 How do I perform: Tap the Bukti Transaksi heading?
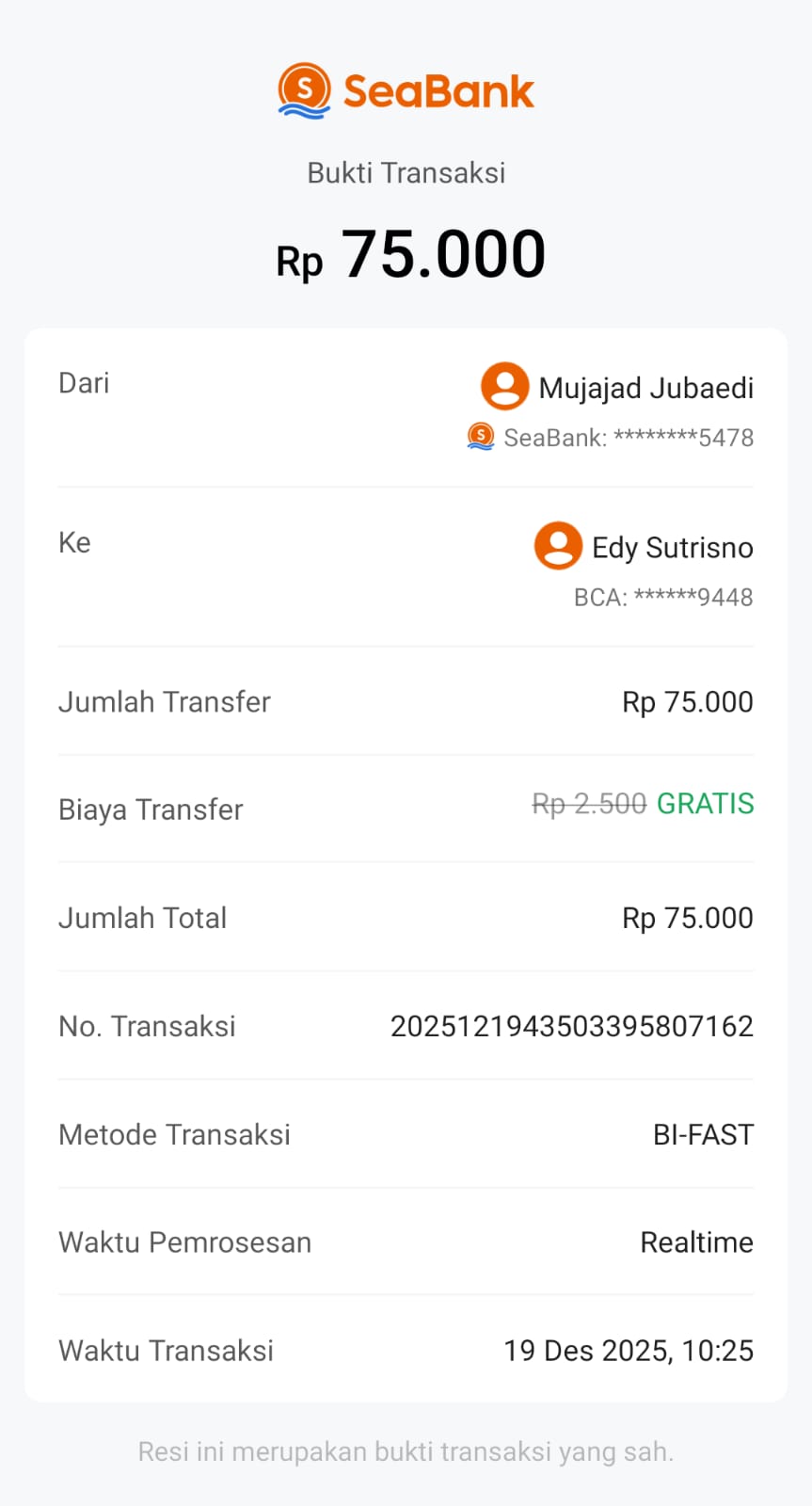pyautogui.click(x=406, y=173)
